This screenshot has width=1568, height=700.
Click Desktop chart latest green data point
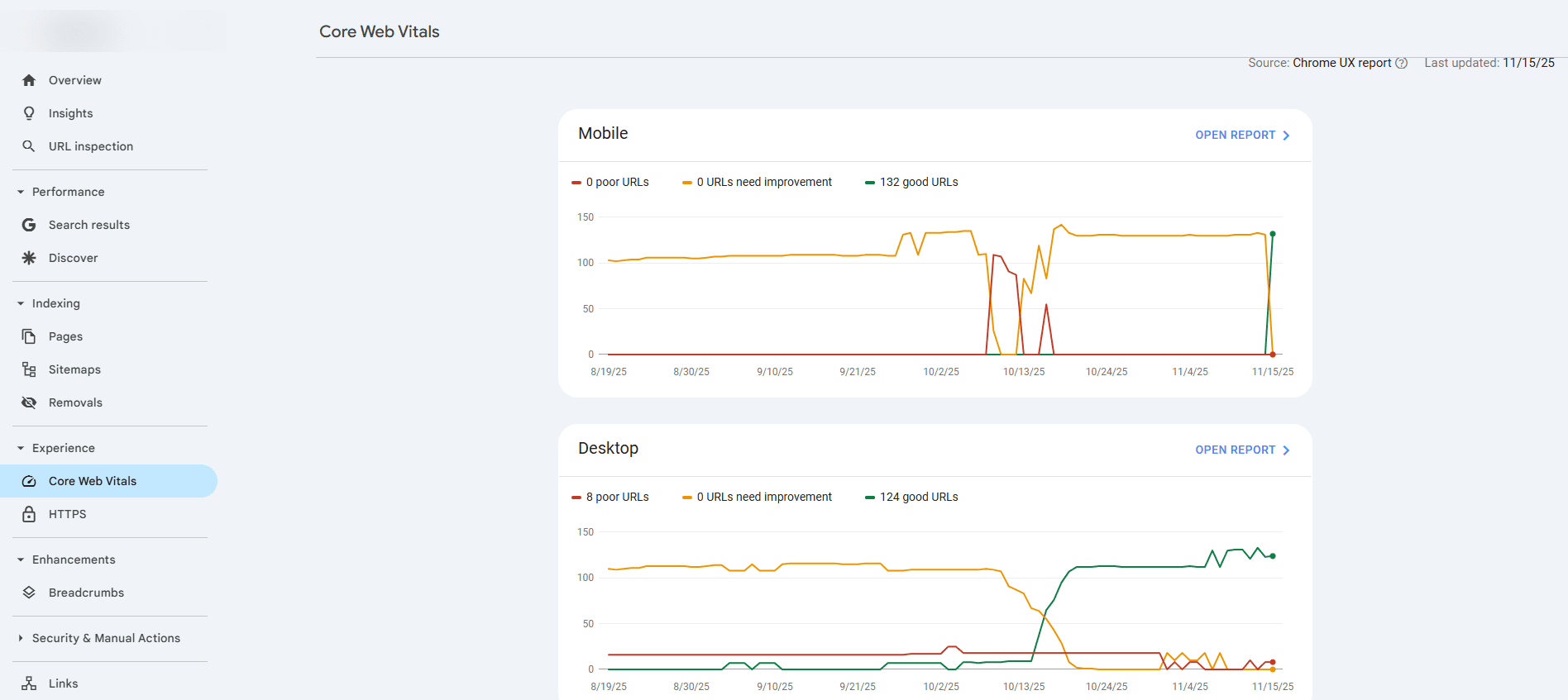point(1273,556)
